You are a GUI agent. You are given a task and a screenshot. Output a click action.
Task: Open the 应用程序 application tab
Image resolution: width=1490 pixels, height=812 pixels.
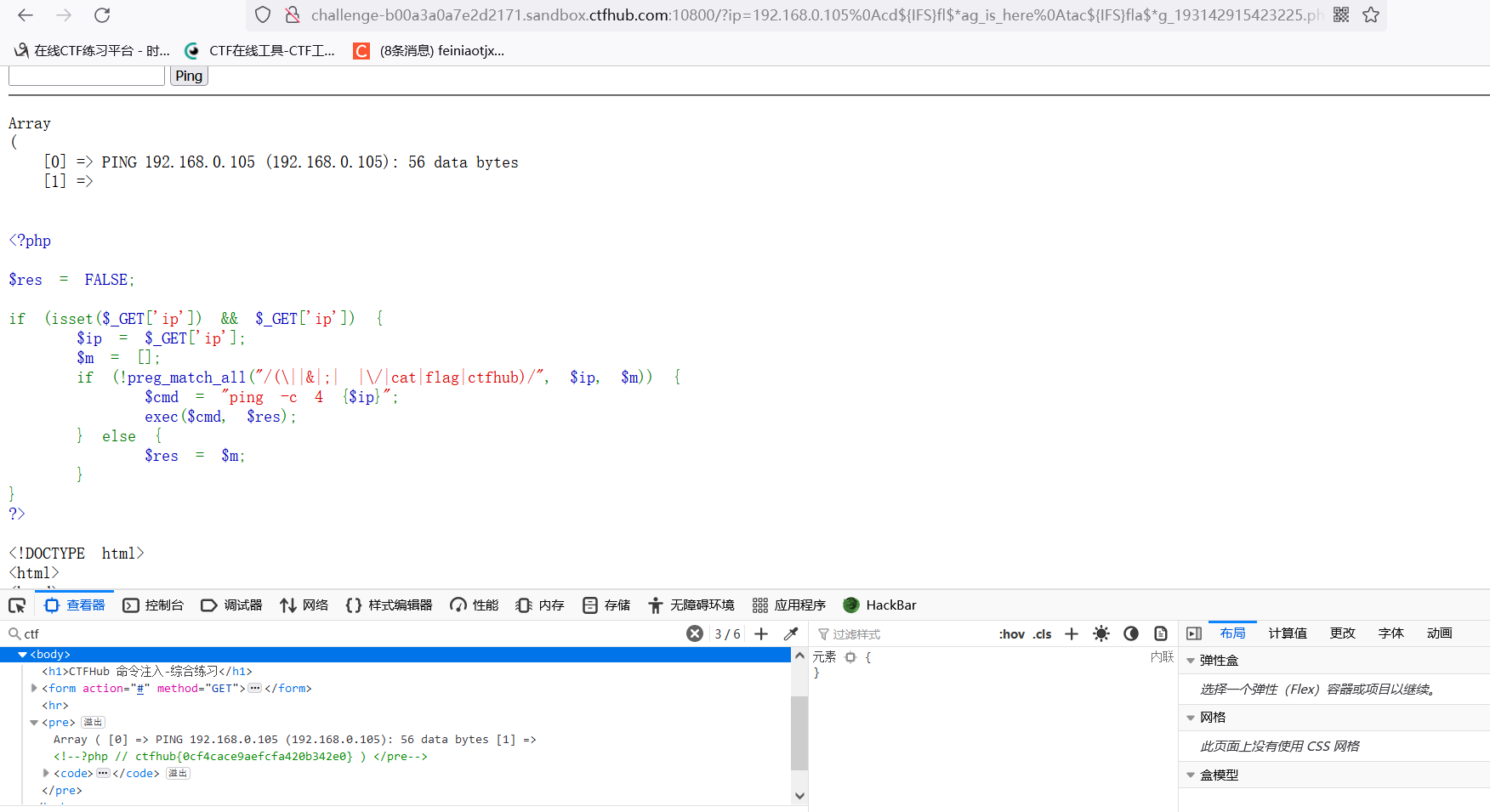tap(789, 605)
